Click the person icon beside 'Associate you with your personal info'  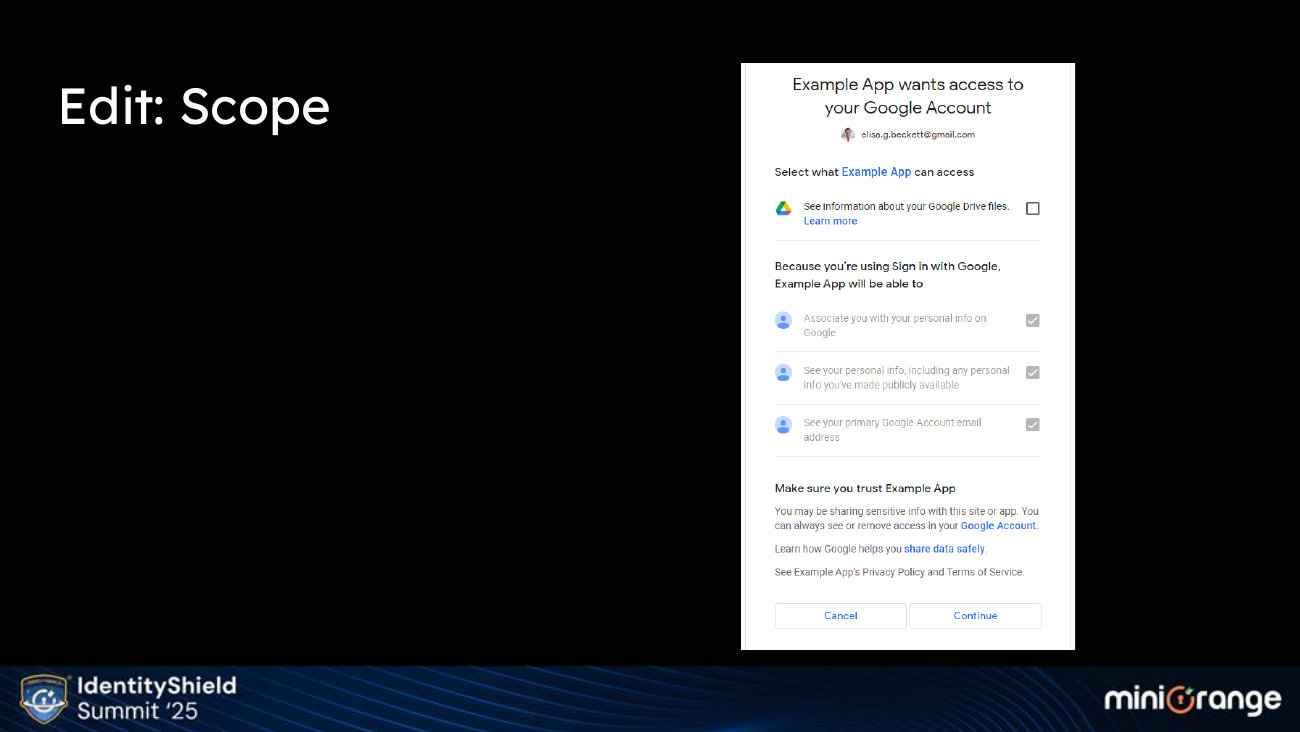[783, 320]
